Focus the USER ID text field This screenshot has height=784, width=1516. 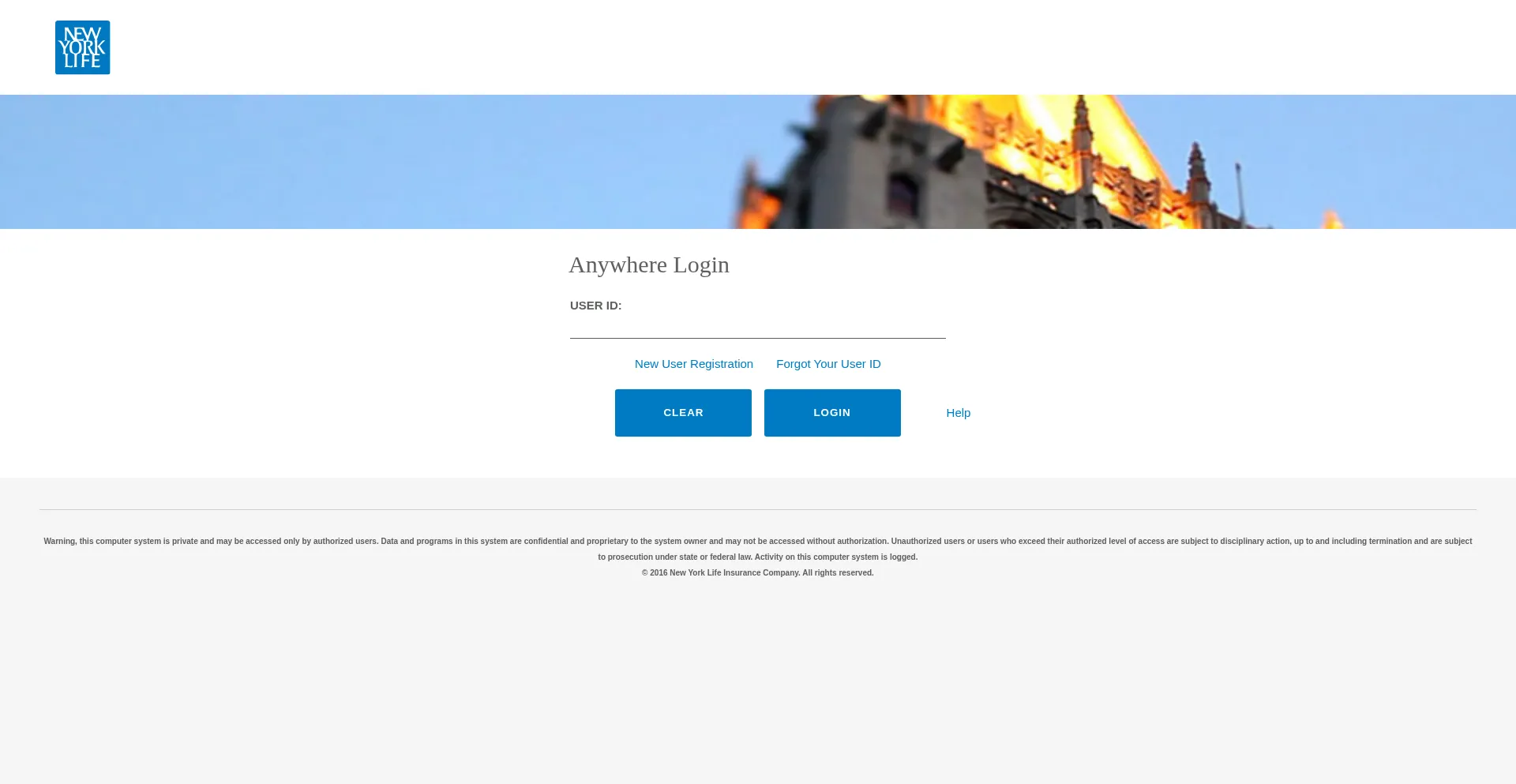[x=757, y=325]
